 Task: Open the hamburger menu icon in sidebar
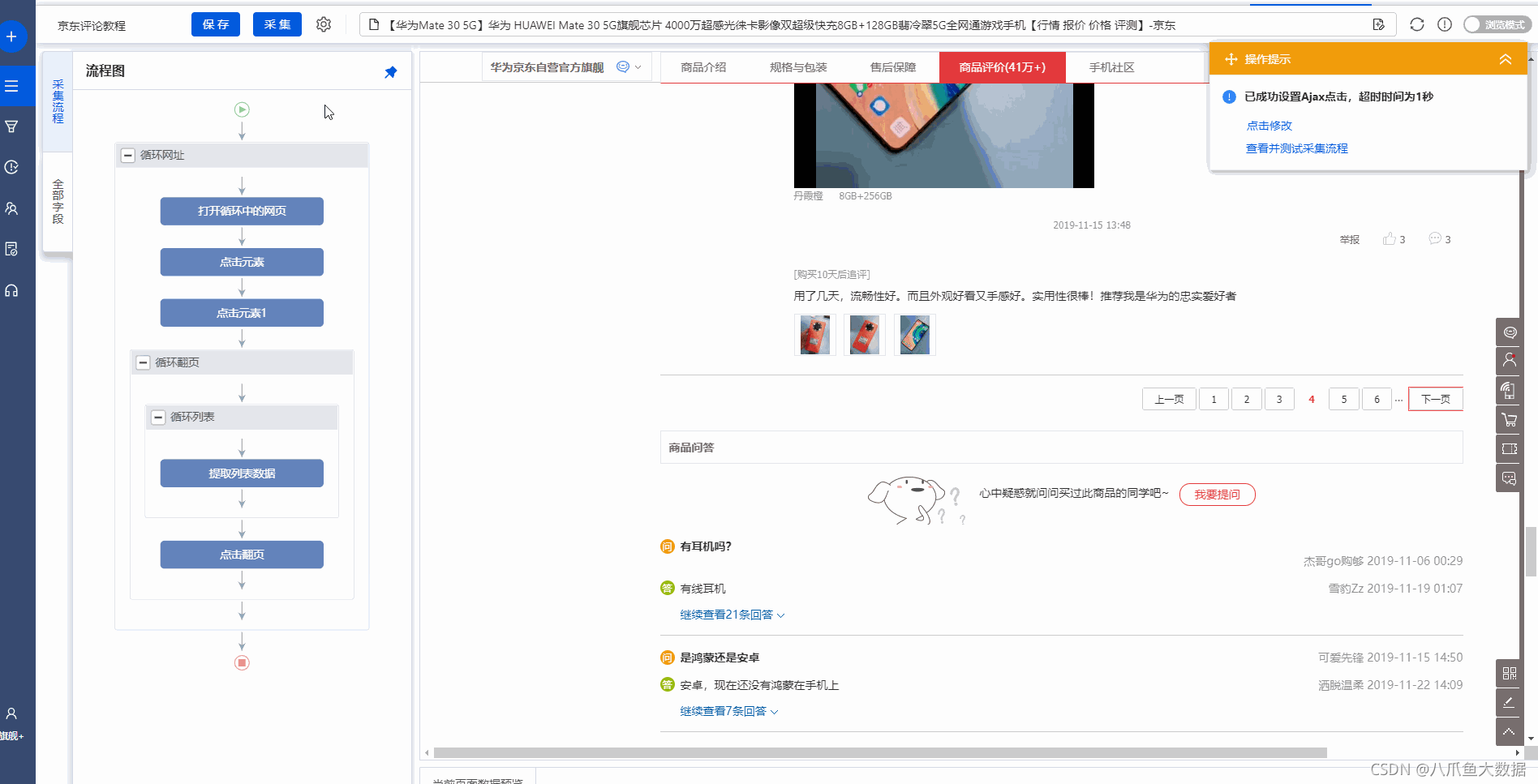(x=11, y=86)
